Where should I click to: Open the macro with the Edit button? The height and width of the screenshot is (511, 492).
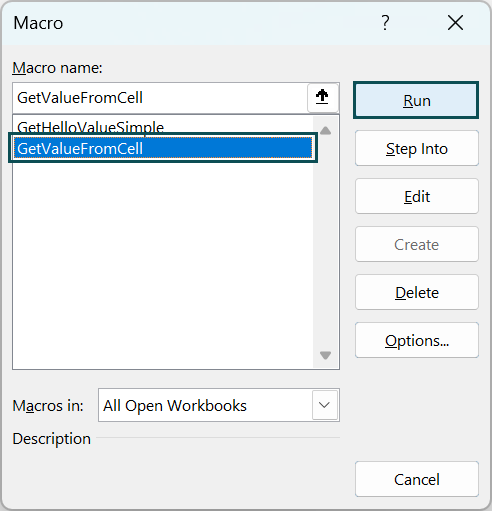click(417, 196)
